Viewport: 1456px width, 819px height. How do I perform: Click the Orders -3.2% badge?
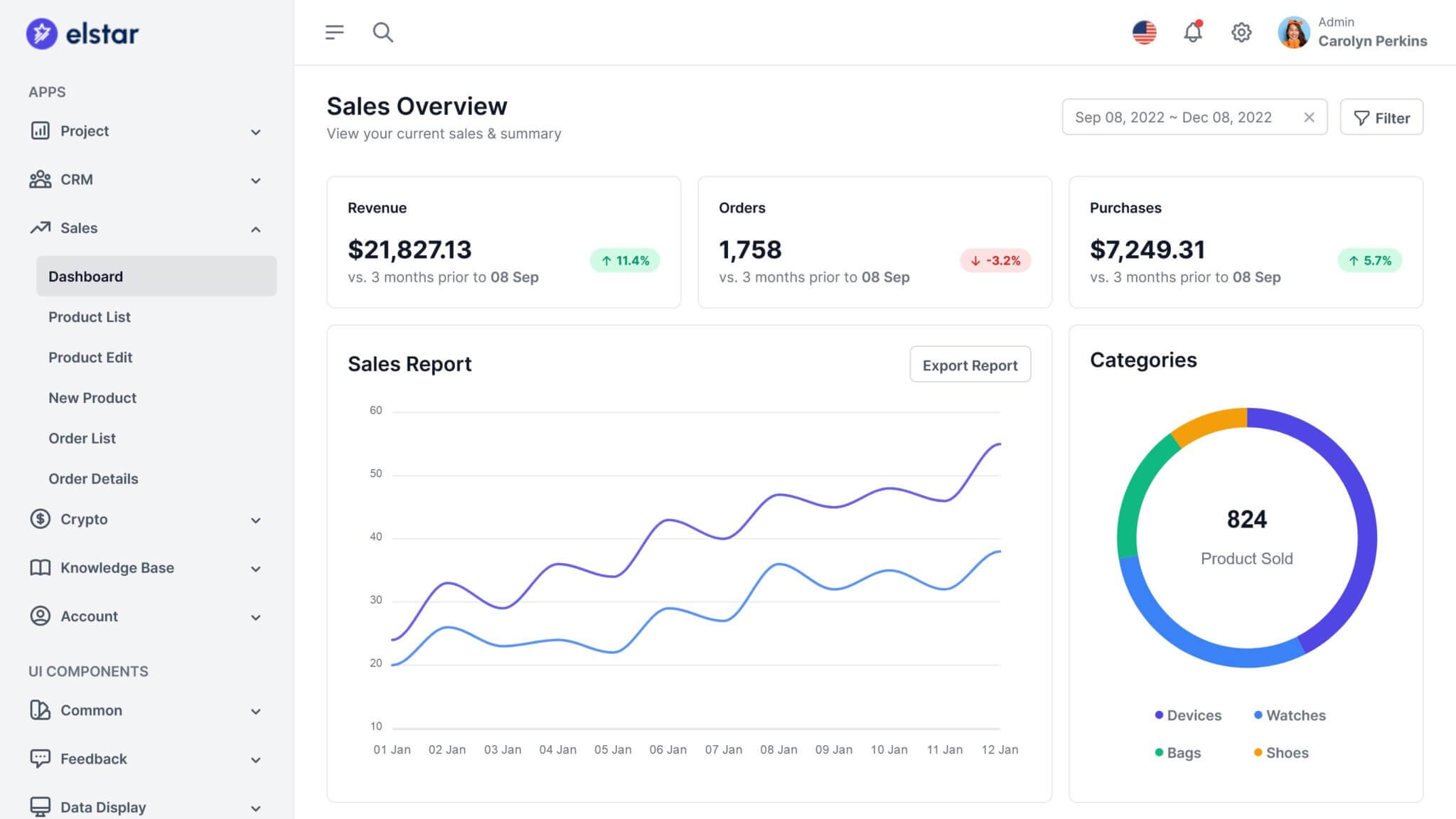[995, 260]
